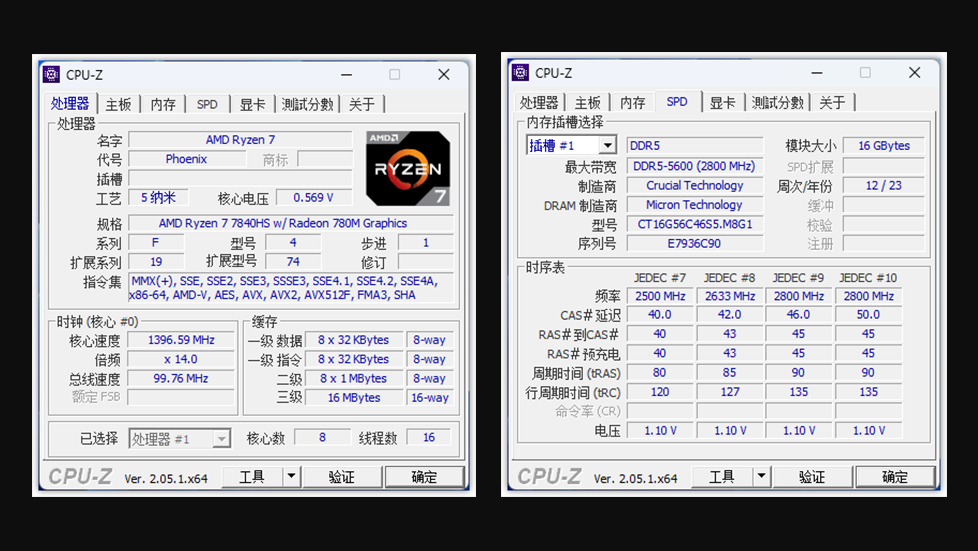The height and width of the screenshot is (551, 978).
Task: Click the CPU-Z app icon in right window title bar
Action: 520,72
